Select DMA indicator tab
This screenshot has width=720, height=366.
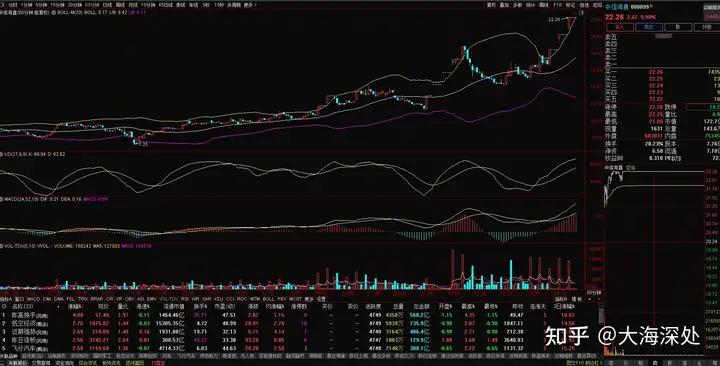[59, 298]
